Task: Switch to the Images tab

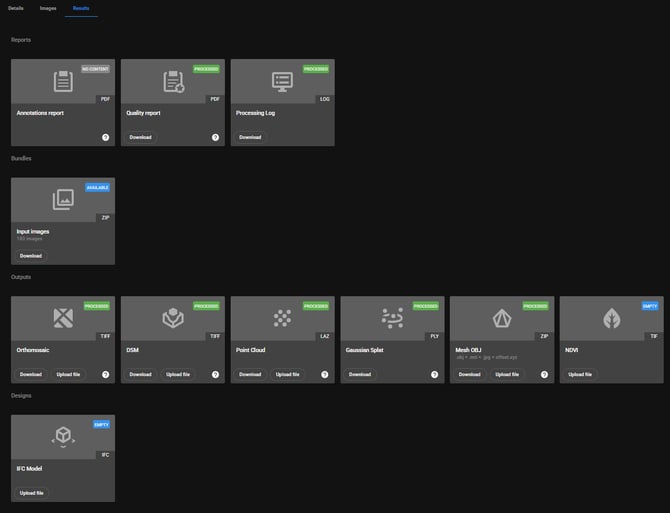Action: pos(48,8)
